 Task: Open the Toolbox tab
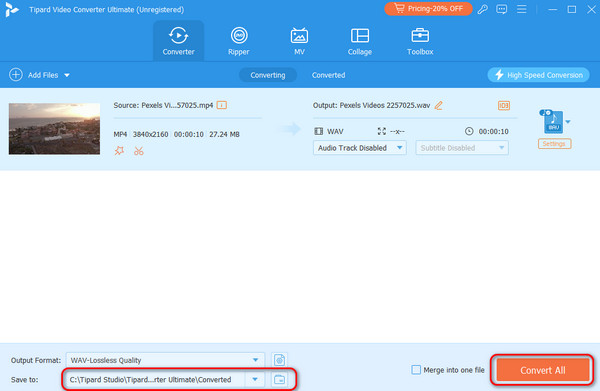420,41
